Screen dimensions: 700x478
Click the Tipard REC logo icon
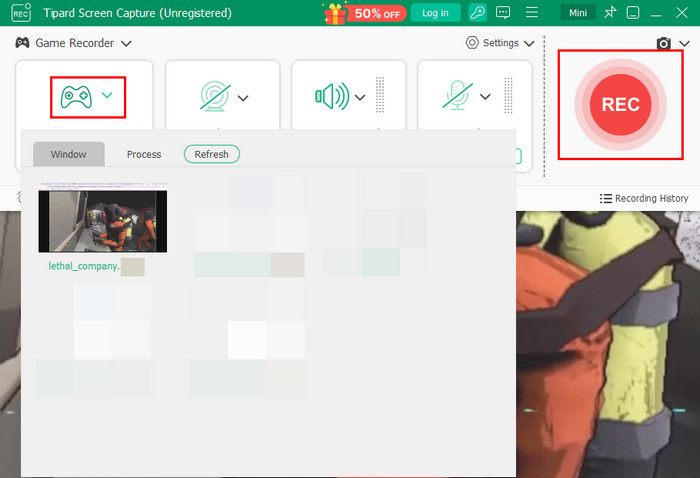pos(21,12)
